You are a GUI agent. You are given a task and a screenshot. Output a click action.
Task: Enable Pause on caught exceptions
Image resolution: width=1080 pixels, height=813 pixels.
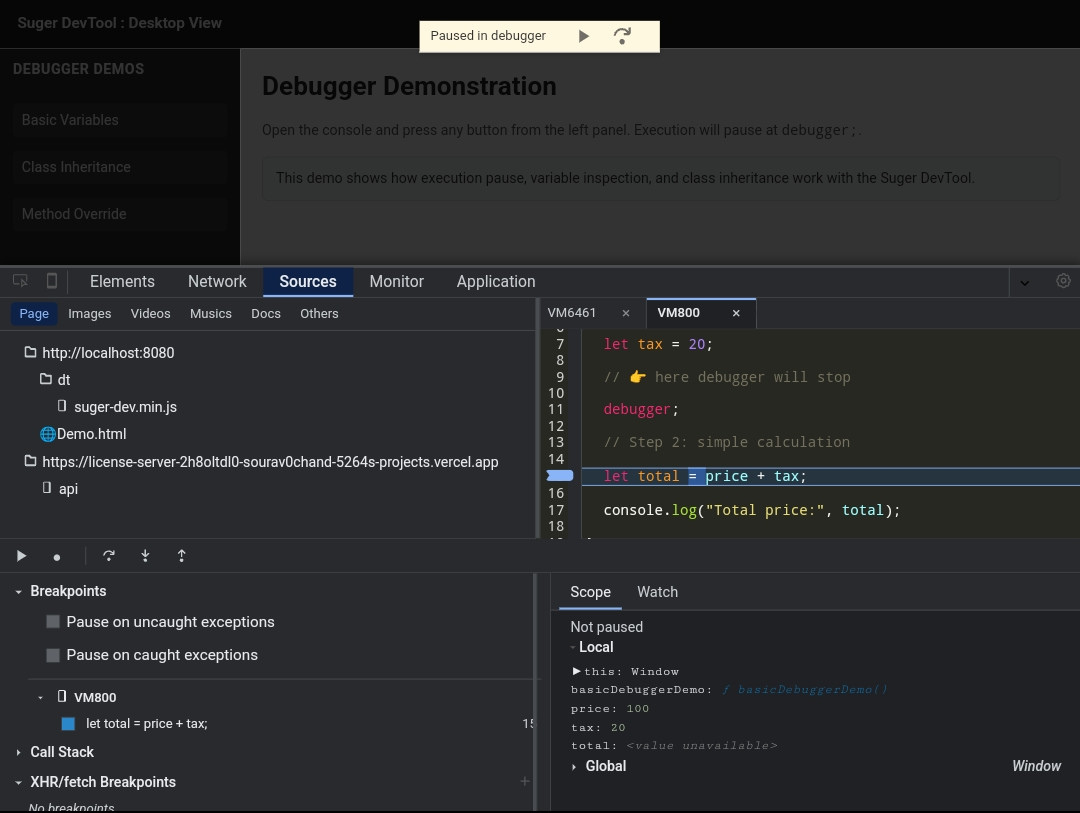tap(52, 655)
